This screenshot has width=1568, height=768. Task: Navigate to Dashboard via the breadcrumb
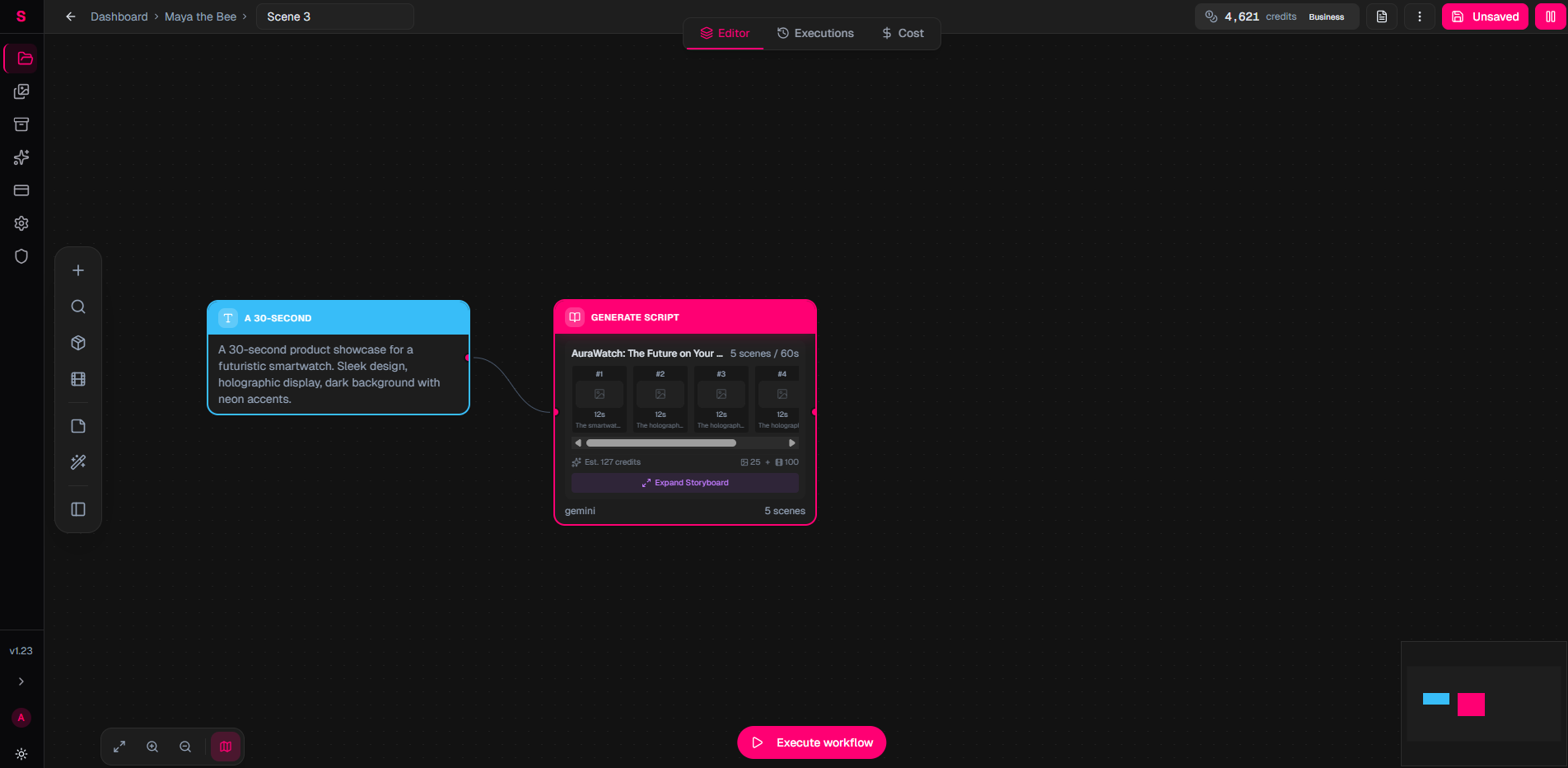(119, 16)
